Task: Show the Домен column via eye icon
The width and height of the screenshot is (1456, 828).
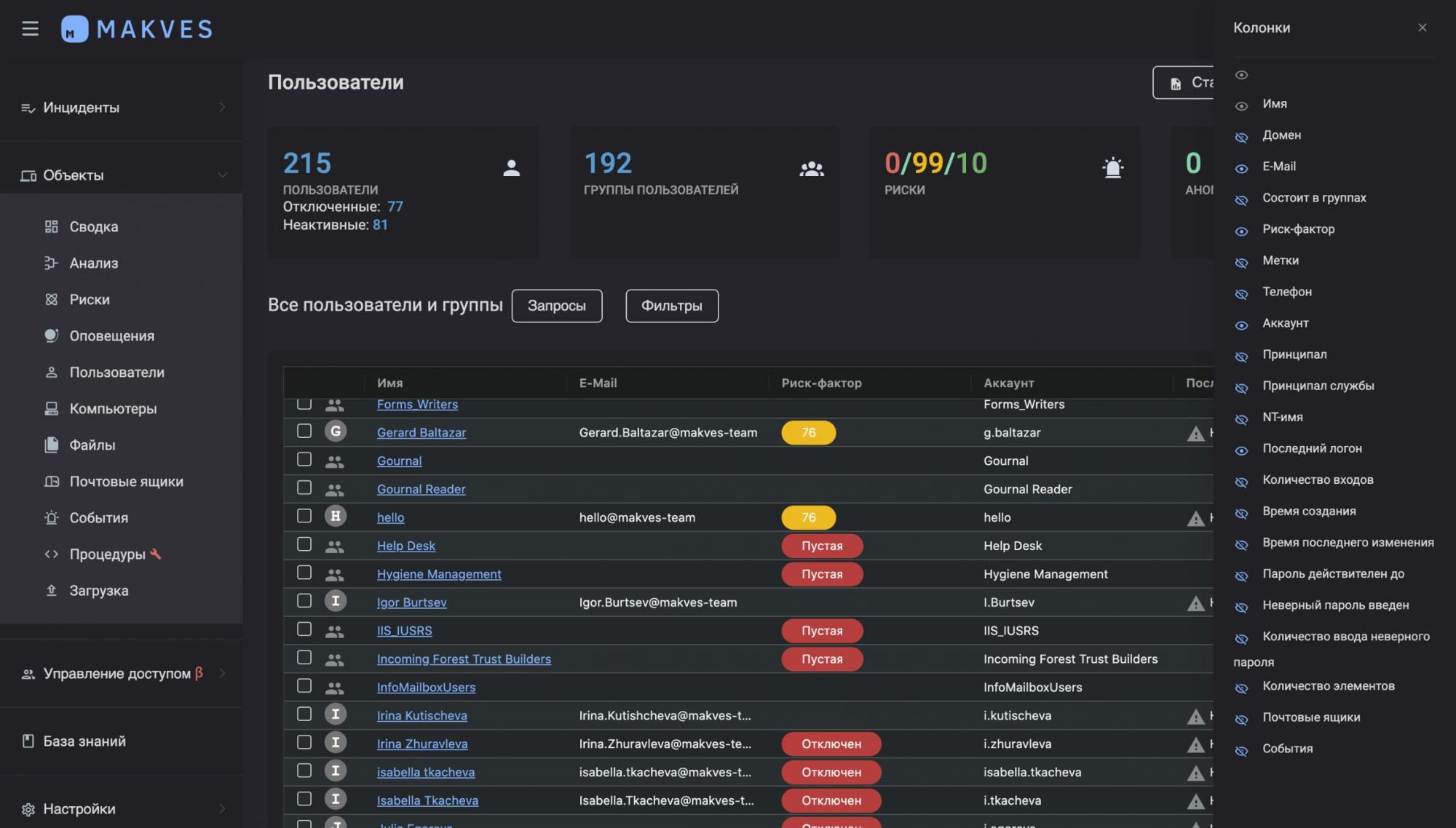Action: pos(1242,137)
